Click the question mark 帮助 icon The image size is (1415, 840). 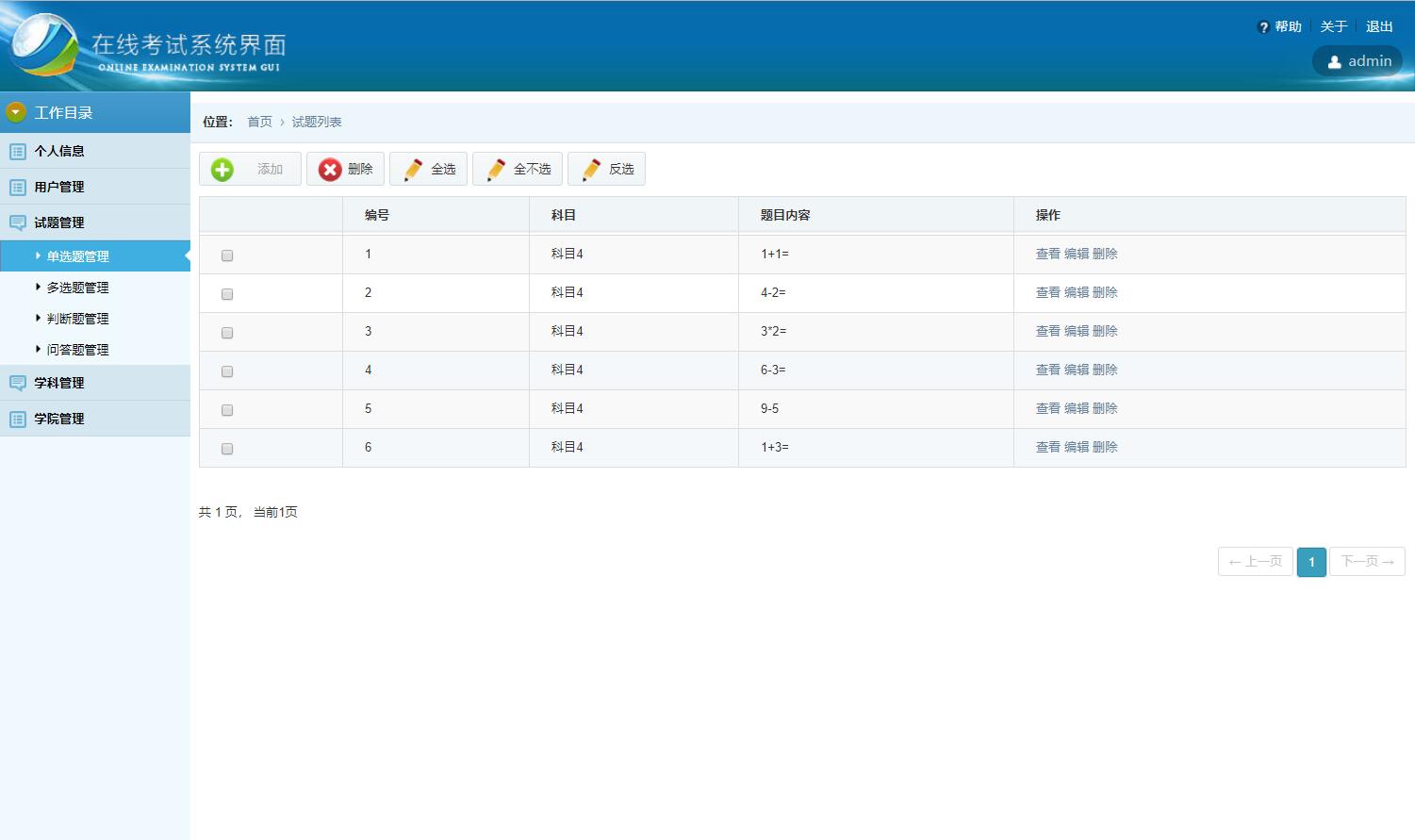click(x=1263, y=27)
